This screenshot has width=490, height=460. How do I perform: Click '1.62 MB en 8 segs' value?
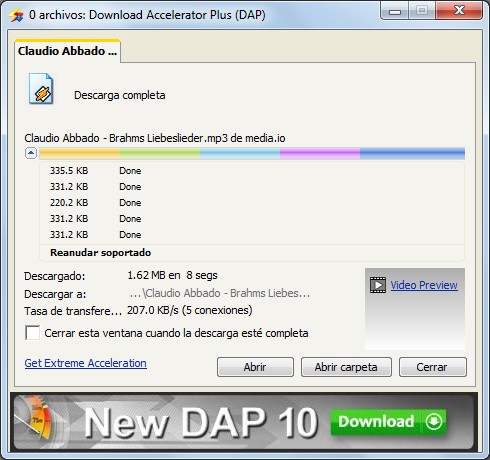(x=172, y=275)
